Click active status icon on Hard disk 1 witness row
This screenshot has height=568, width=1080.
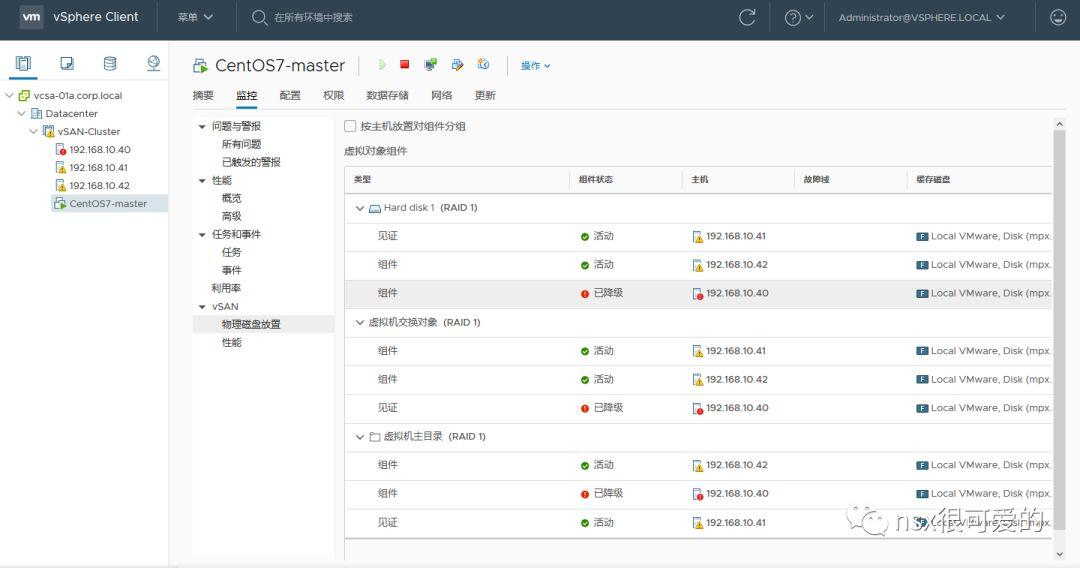click(x=585, y=236)
